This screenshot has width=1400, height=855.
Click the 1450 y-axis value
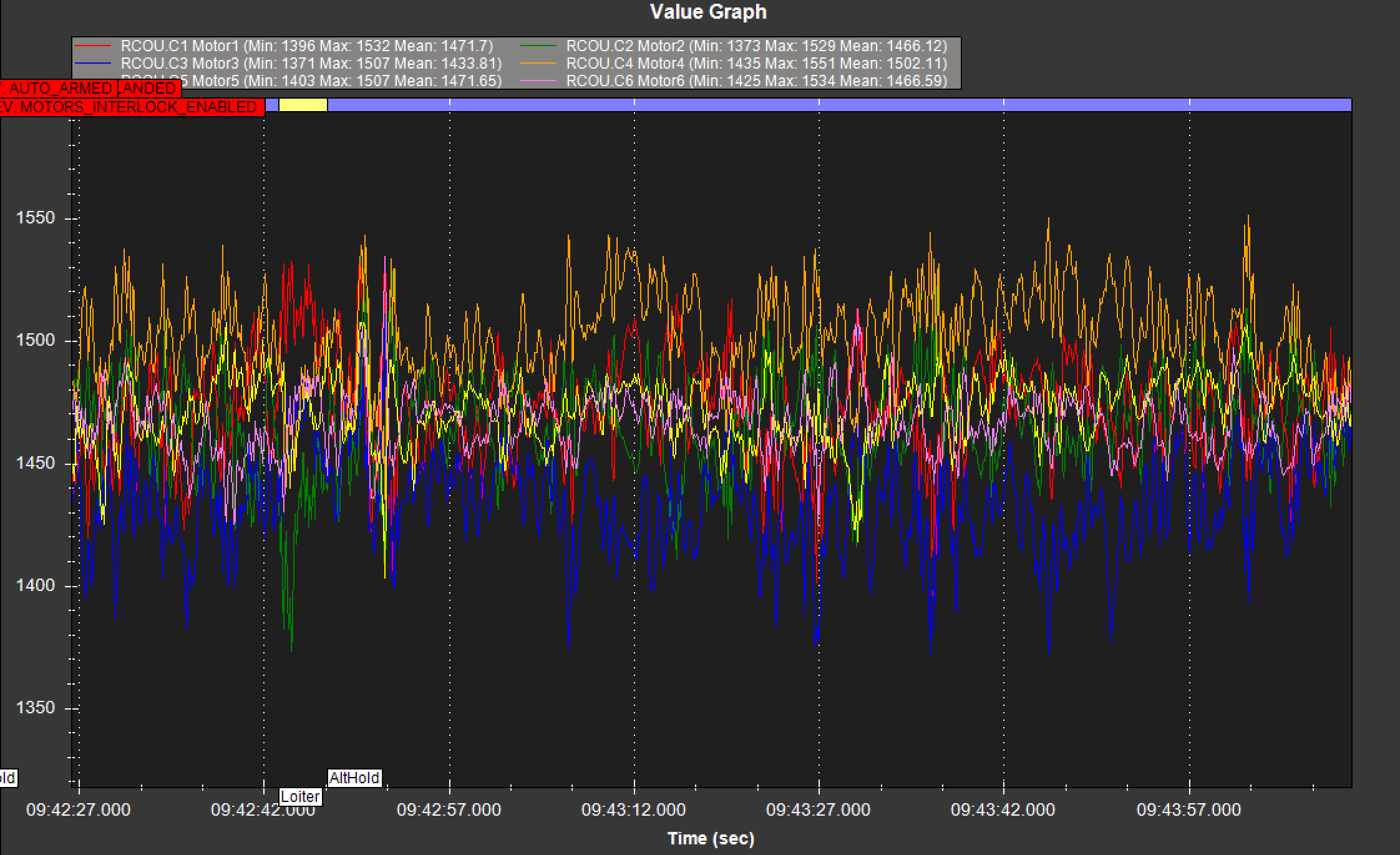pos(36,463)
